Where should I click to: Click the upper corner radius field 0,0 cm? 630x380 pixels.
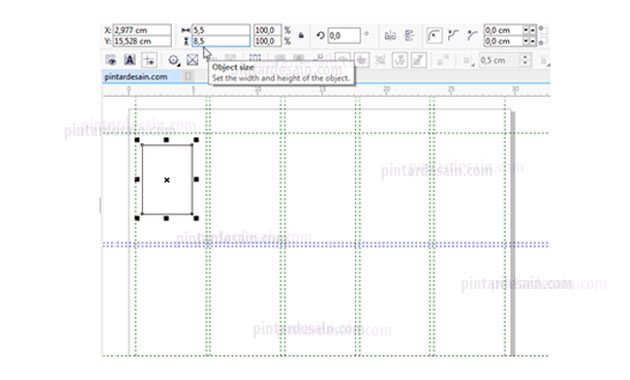[x=503, y=30]
